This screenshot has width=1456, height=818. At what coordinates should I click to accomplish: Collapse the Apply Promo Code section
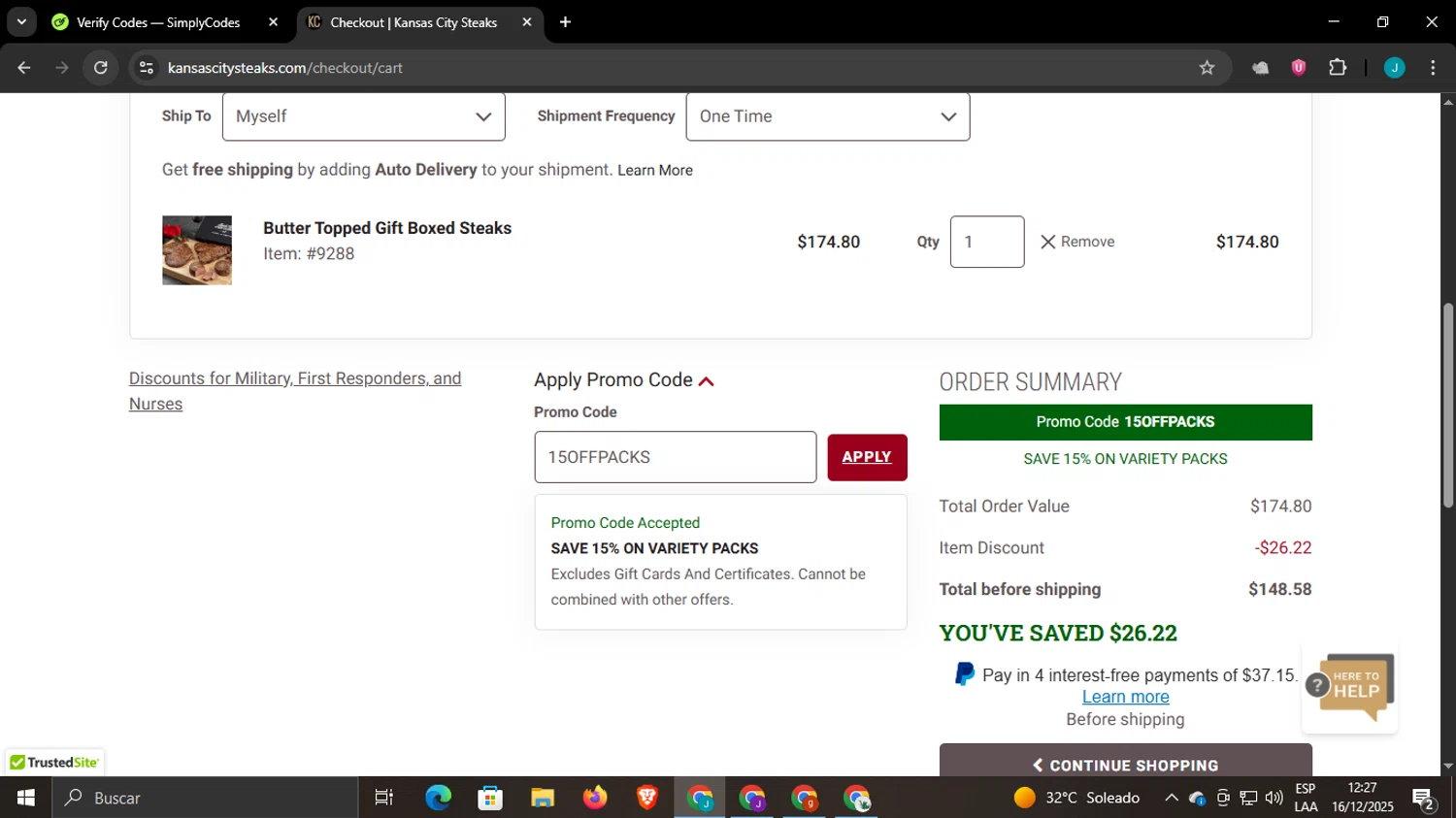(x=624, y=380)
